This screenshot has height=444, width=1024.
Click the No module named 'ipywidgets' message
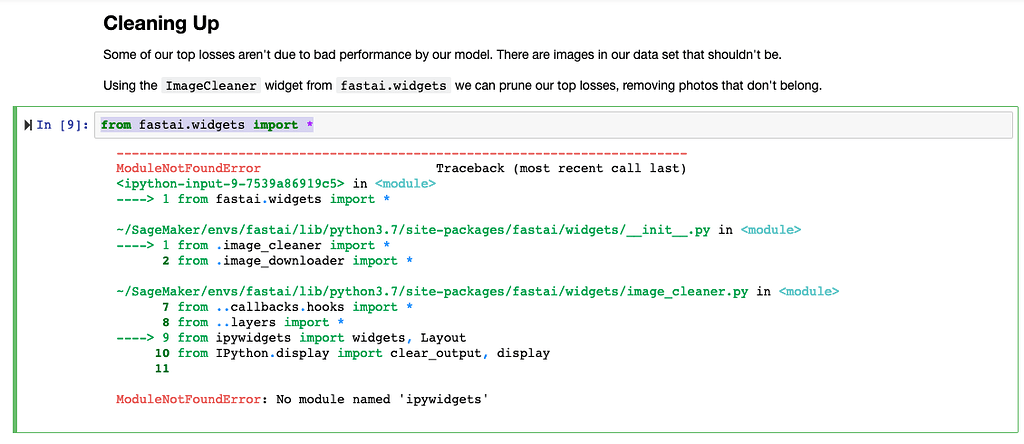[x=382, y=399]
